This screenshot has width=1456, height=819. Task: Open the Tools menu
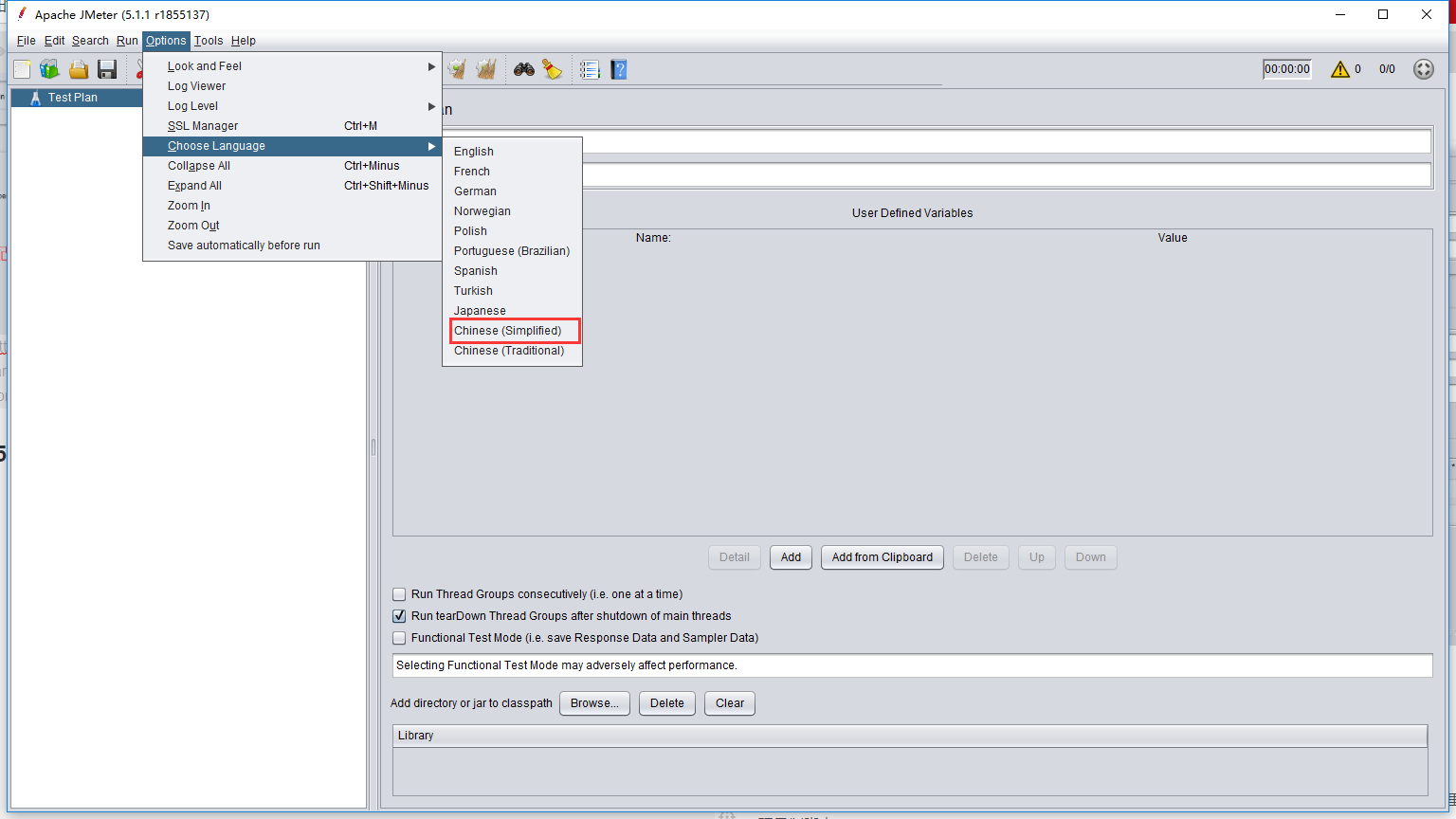[x=209, y=41]
